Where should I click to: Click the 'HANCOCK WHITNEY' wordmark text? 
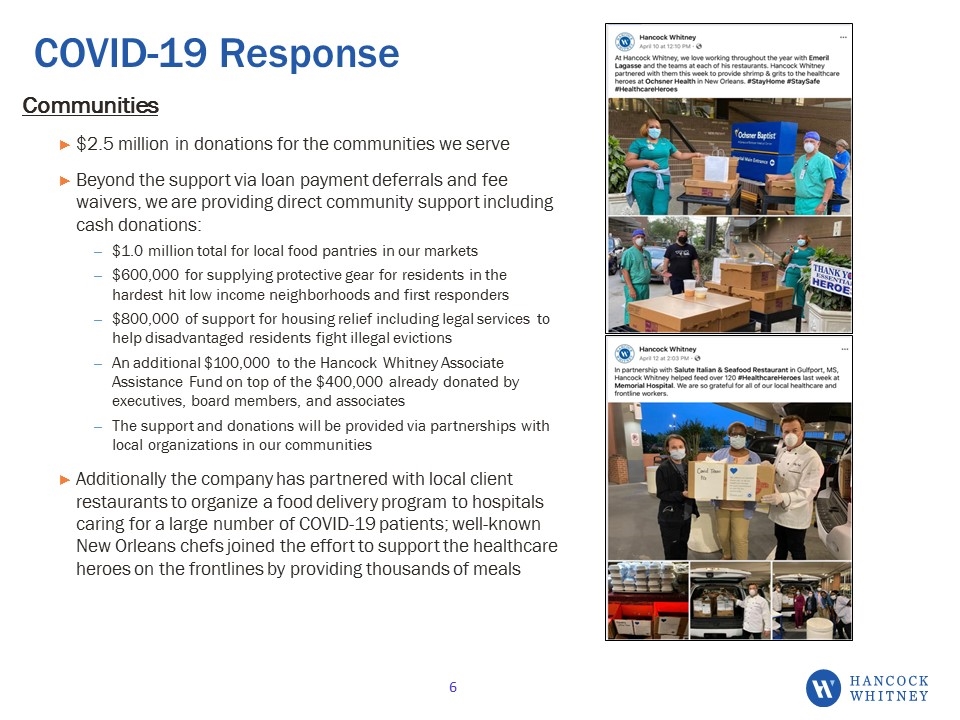click(889, 688)
